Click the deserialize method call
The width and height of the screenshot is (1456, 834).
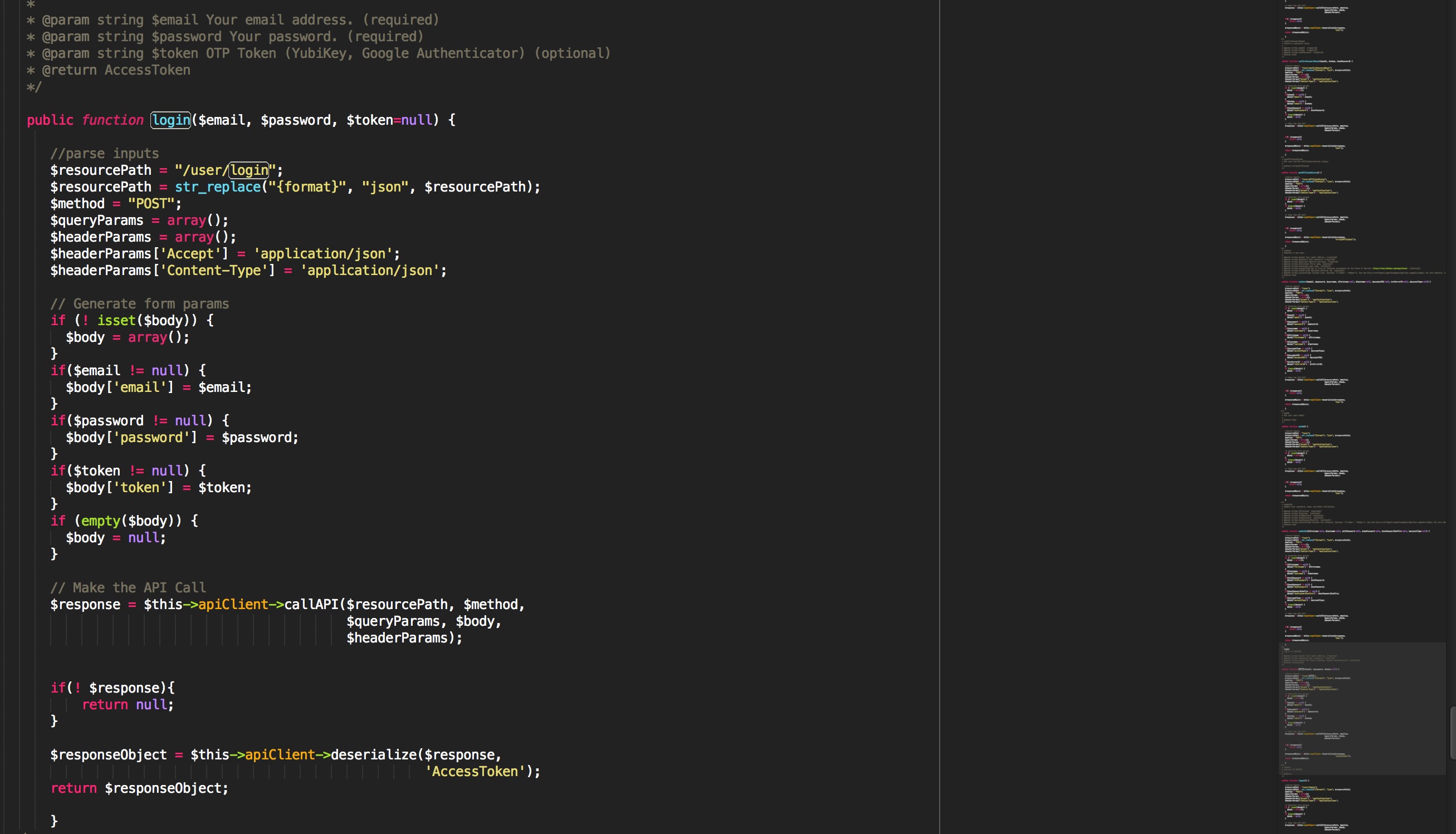coord(374,754)
